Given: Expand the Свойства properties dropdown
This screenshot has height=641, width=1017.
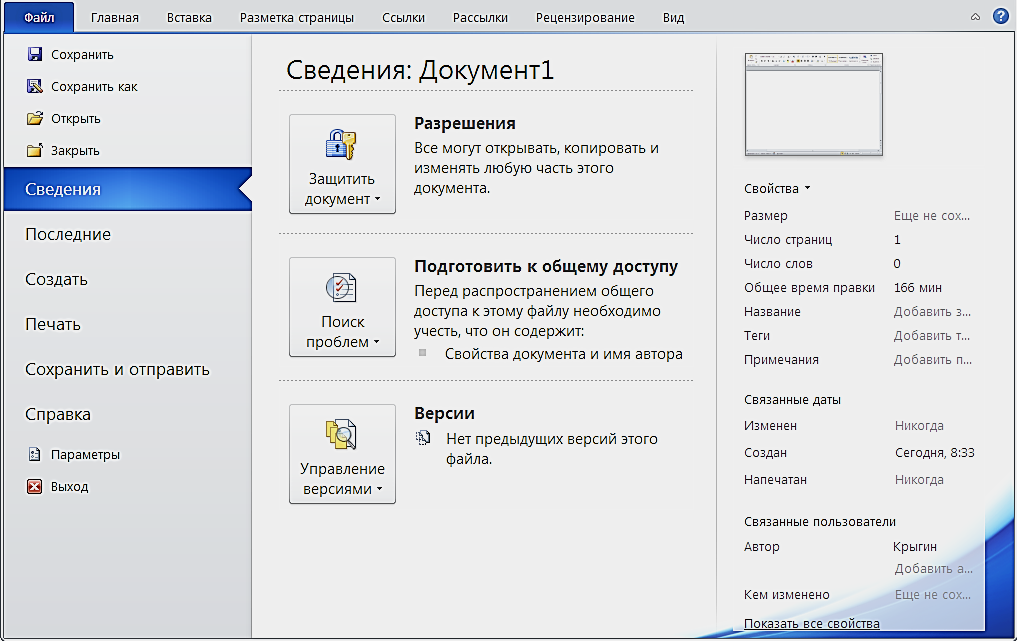Looking at the screenshot, I should pos(777,189).
